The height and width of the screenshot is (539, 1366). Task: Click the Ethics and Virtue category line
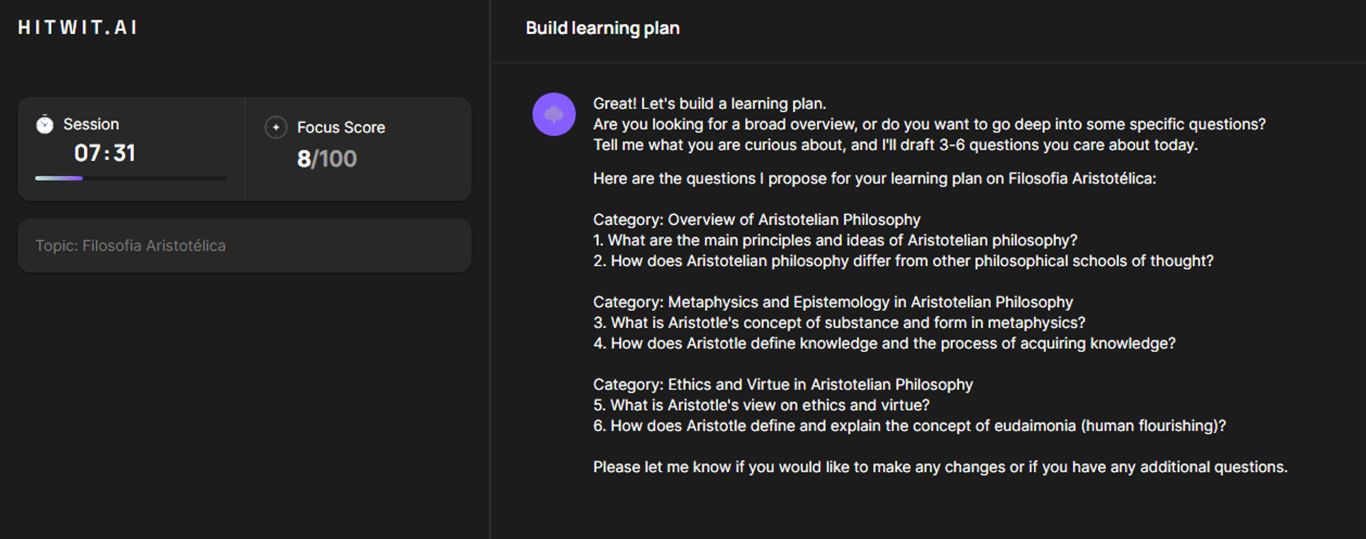(783, 384)
